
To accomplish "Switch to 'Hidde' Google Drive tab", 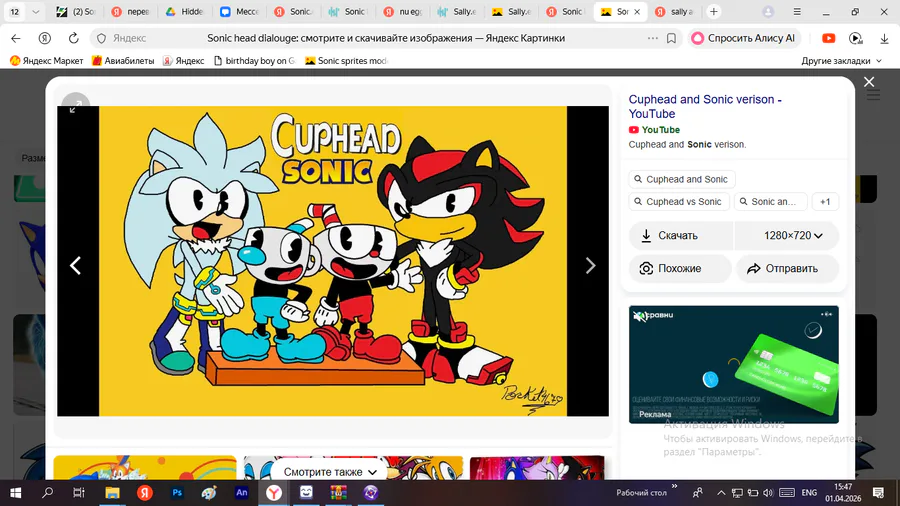I will 184,11.
